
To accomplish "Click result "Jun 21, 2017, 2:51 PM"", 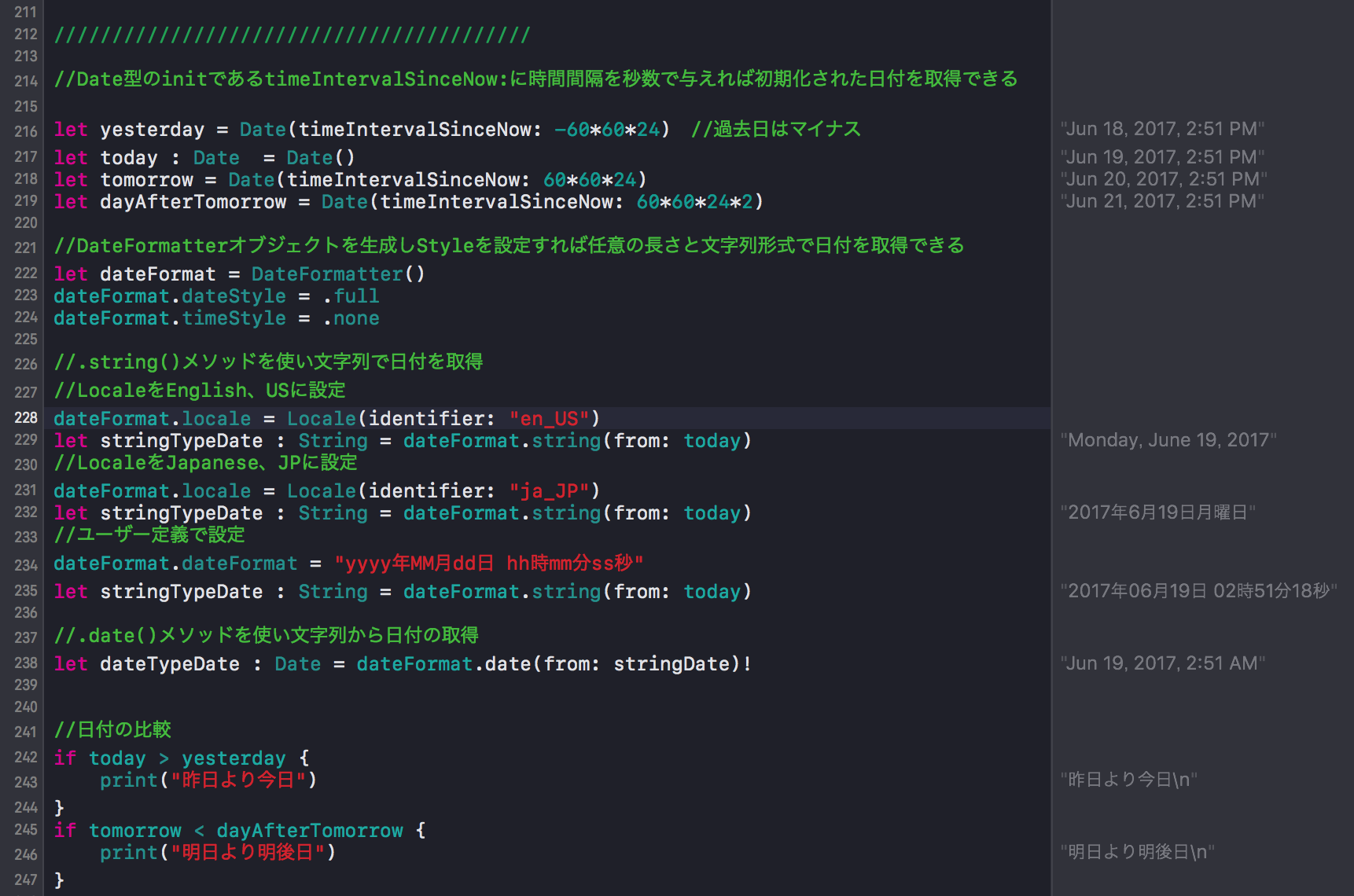I will click(x=1162, y=201).
